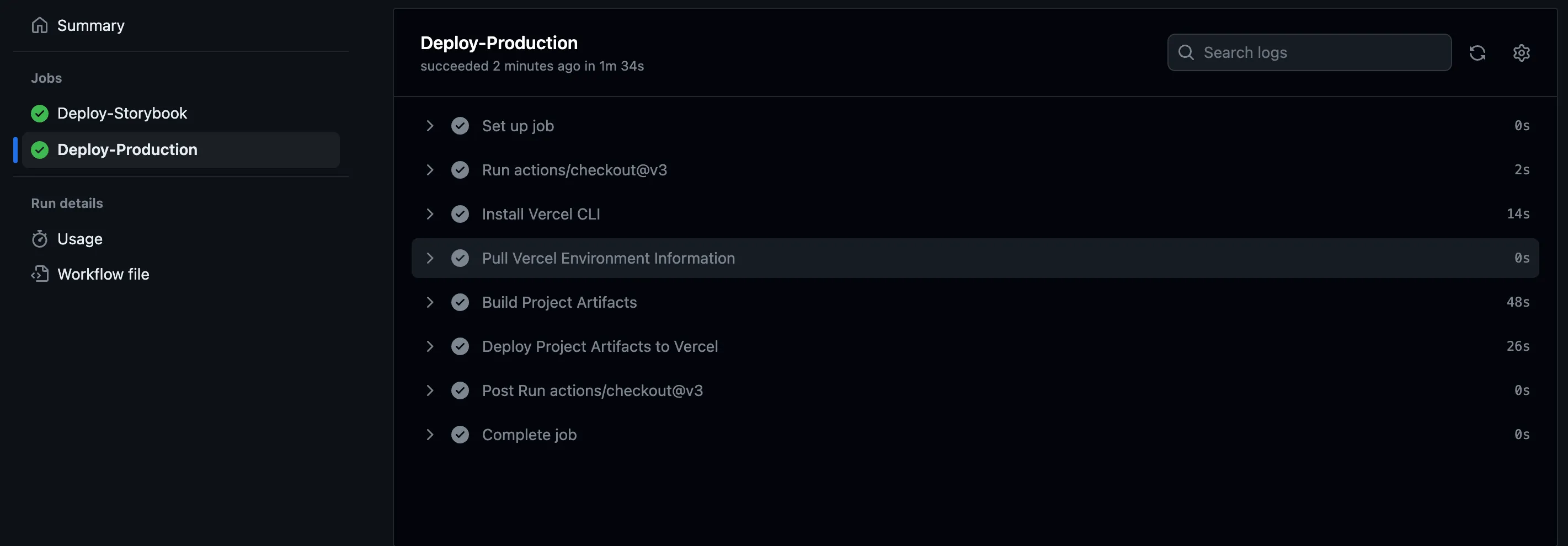
Task: Click the Deploy-Storybook green success icon
Action: pos(40,114)
